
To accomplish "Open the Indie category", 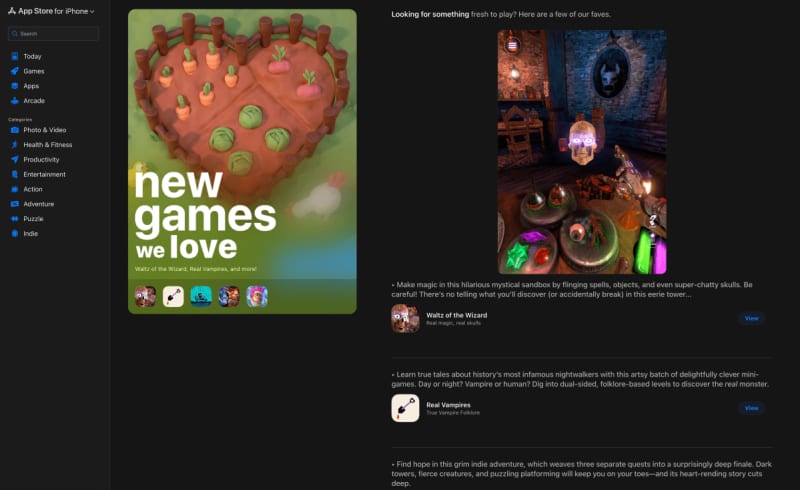I will [x=30, y=234].
